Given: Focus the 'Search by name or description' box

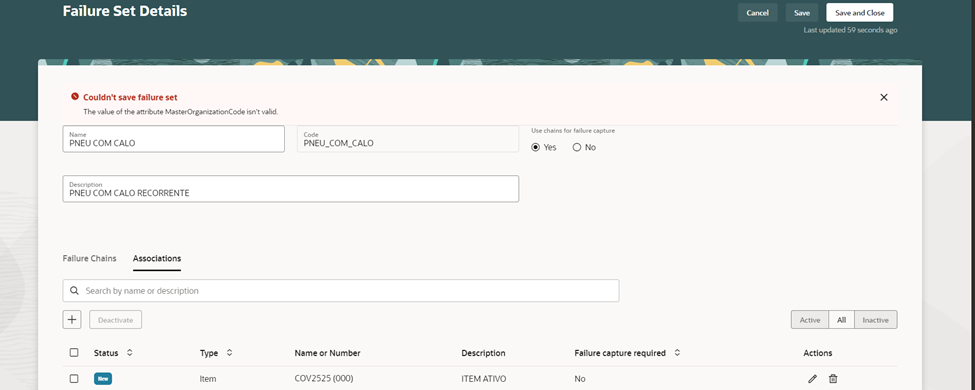Looking at the screenshot, I should pos(341,290).
